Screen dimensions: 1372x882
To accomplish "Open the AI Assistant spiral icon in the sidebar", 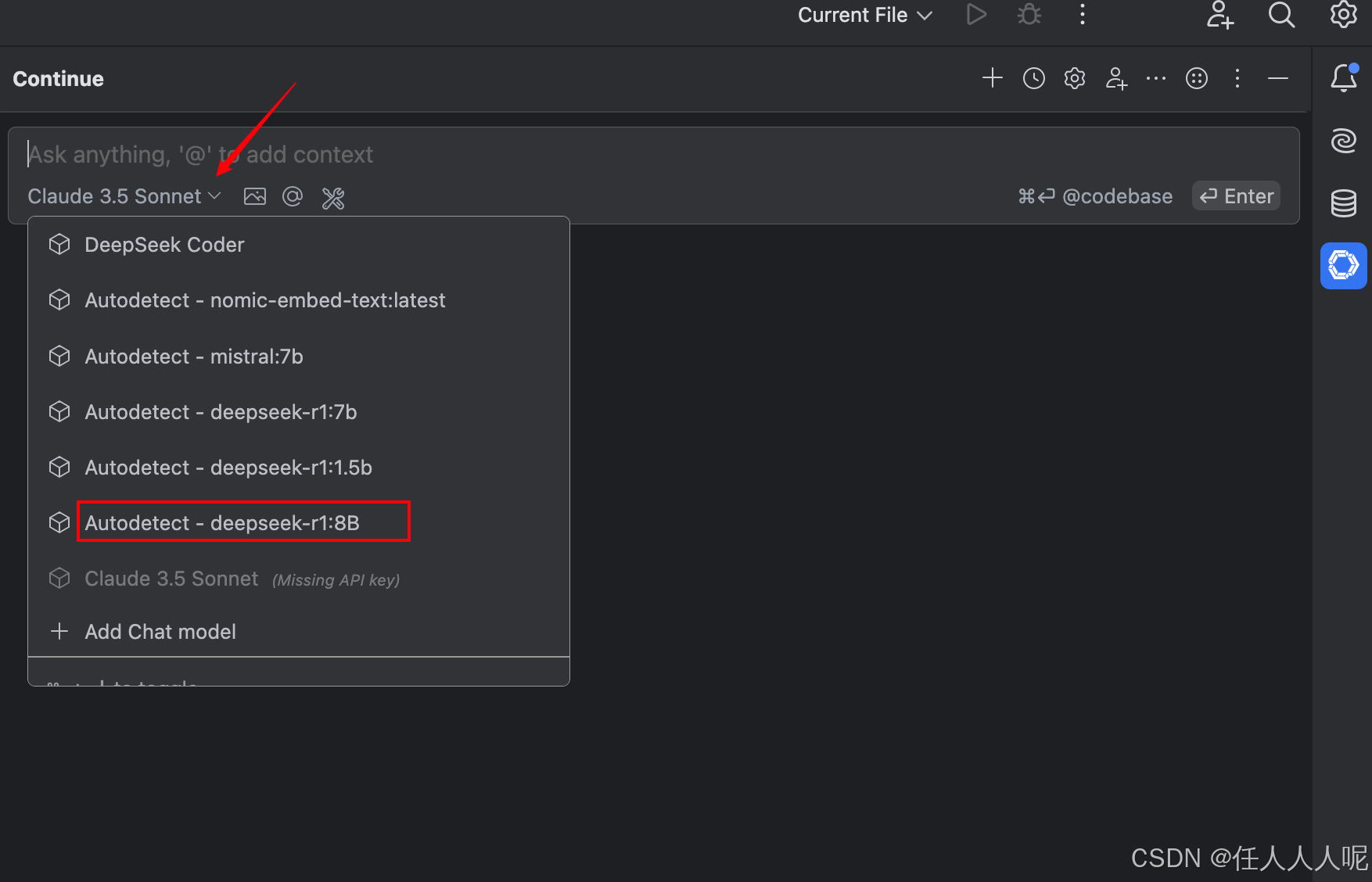I will click(1344, 141).
